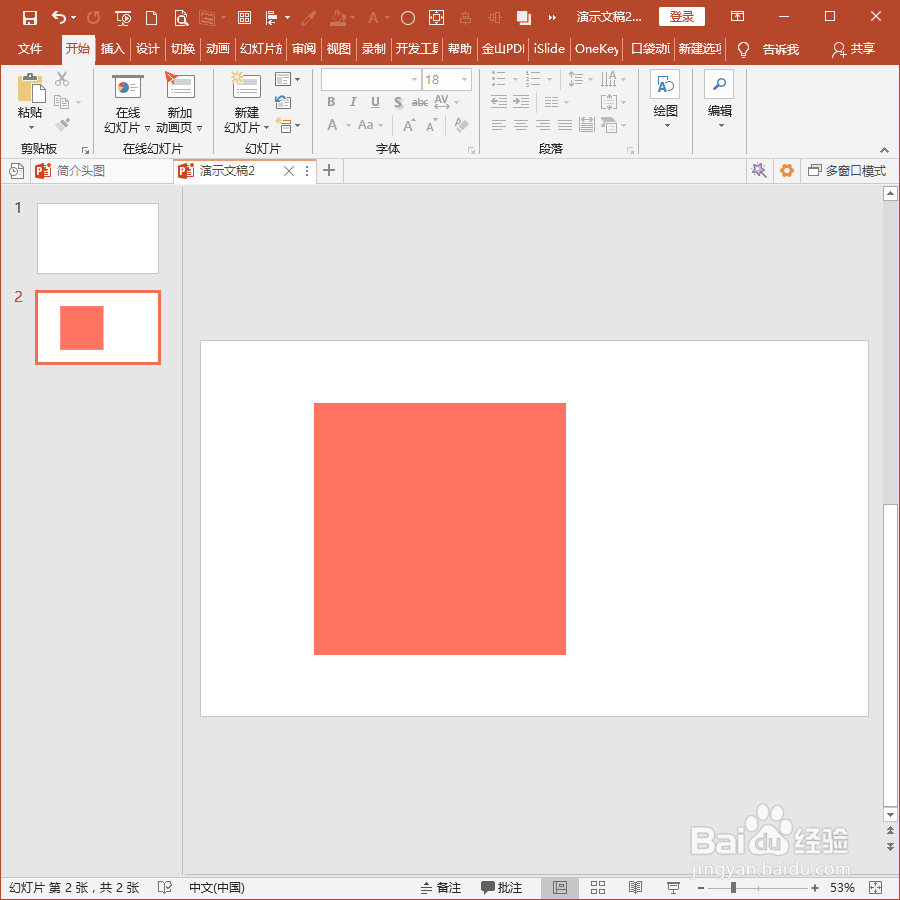Open the font name dropdown
Screen dimensions: 900x900
[414, 79]
